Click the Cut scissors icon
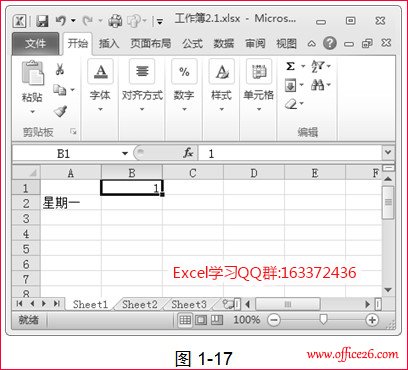The height and width of the screenshot is (370, 408). click(60, 69)
